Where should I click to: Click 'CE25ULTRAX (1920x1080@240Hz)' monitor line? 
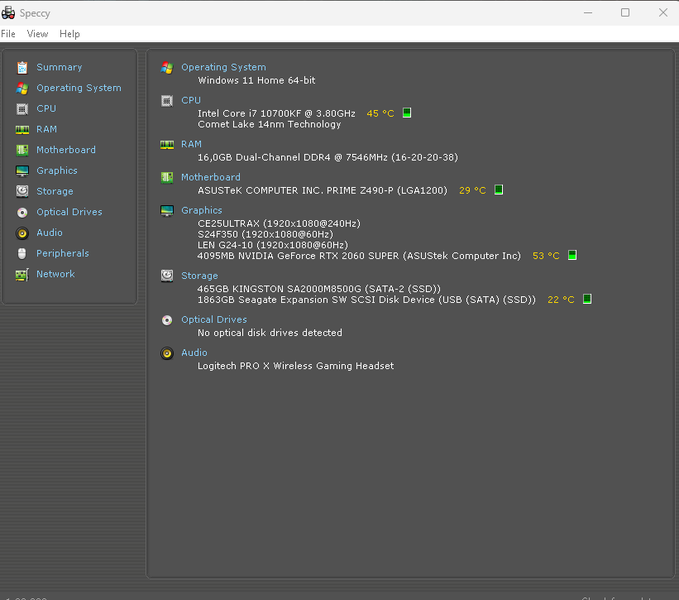tap(279, 224)
